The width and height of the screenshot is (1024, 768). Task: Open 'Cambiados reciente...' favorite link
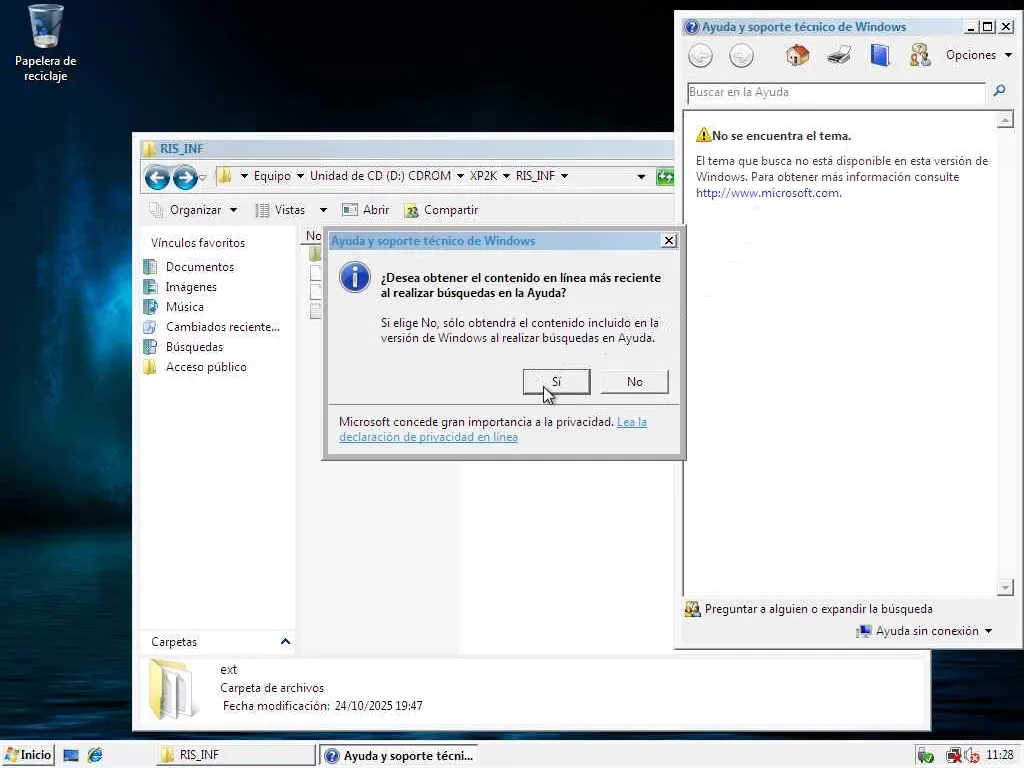pos(212,327)
